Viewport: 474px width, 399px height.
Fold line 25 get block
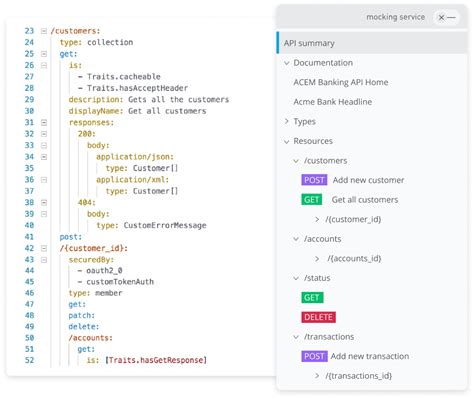tap(44, 54)
